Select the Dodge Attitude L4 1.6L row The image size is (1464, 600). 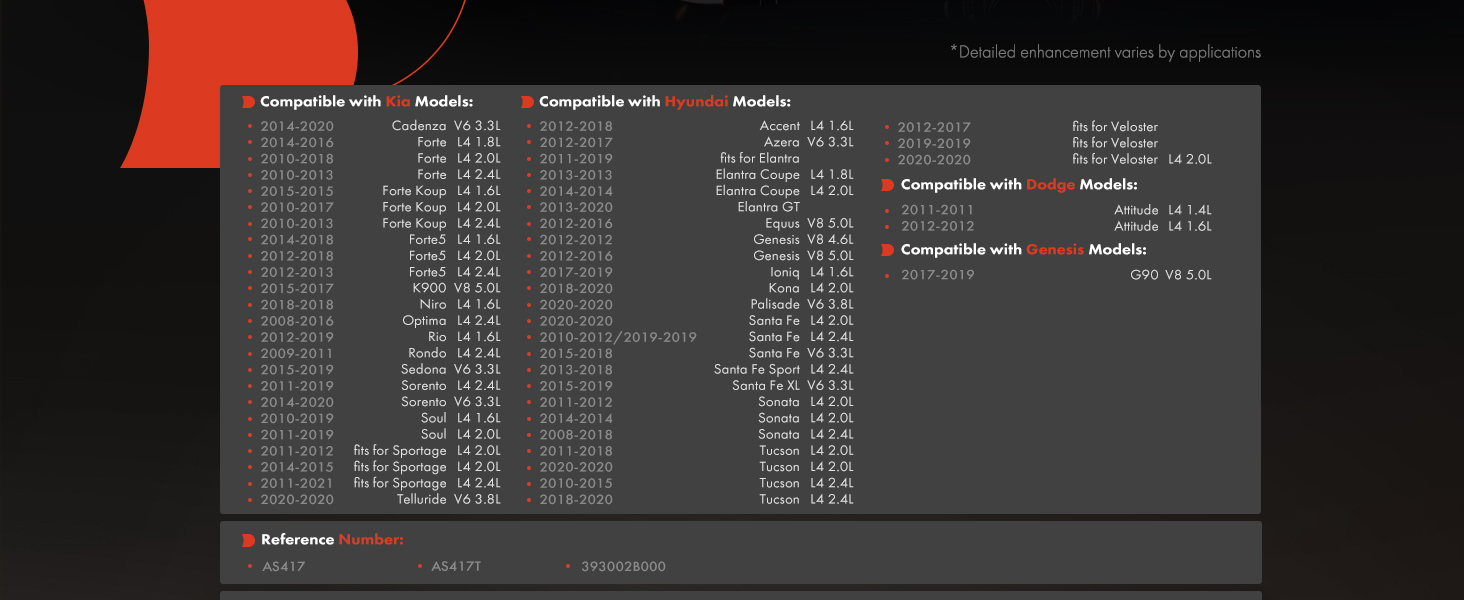tap(1050, 226)
